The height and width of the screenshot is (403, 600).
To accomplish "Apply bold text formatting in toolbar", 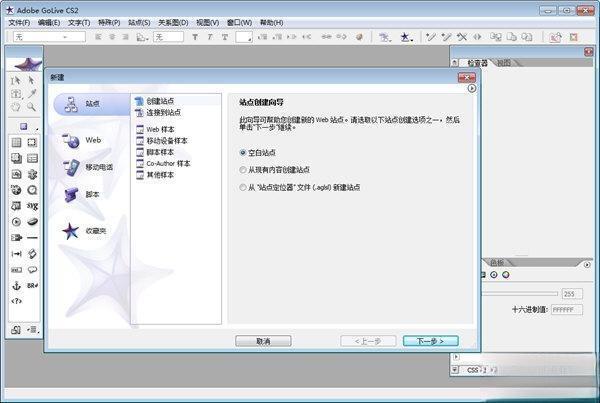I will [195, 37].
